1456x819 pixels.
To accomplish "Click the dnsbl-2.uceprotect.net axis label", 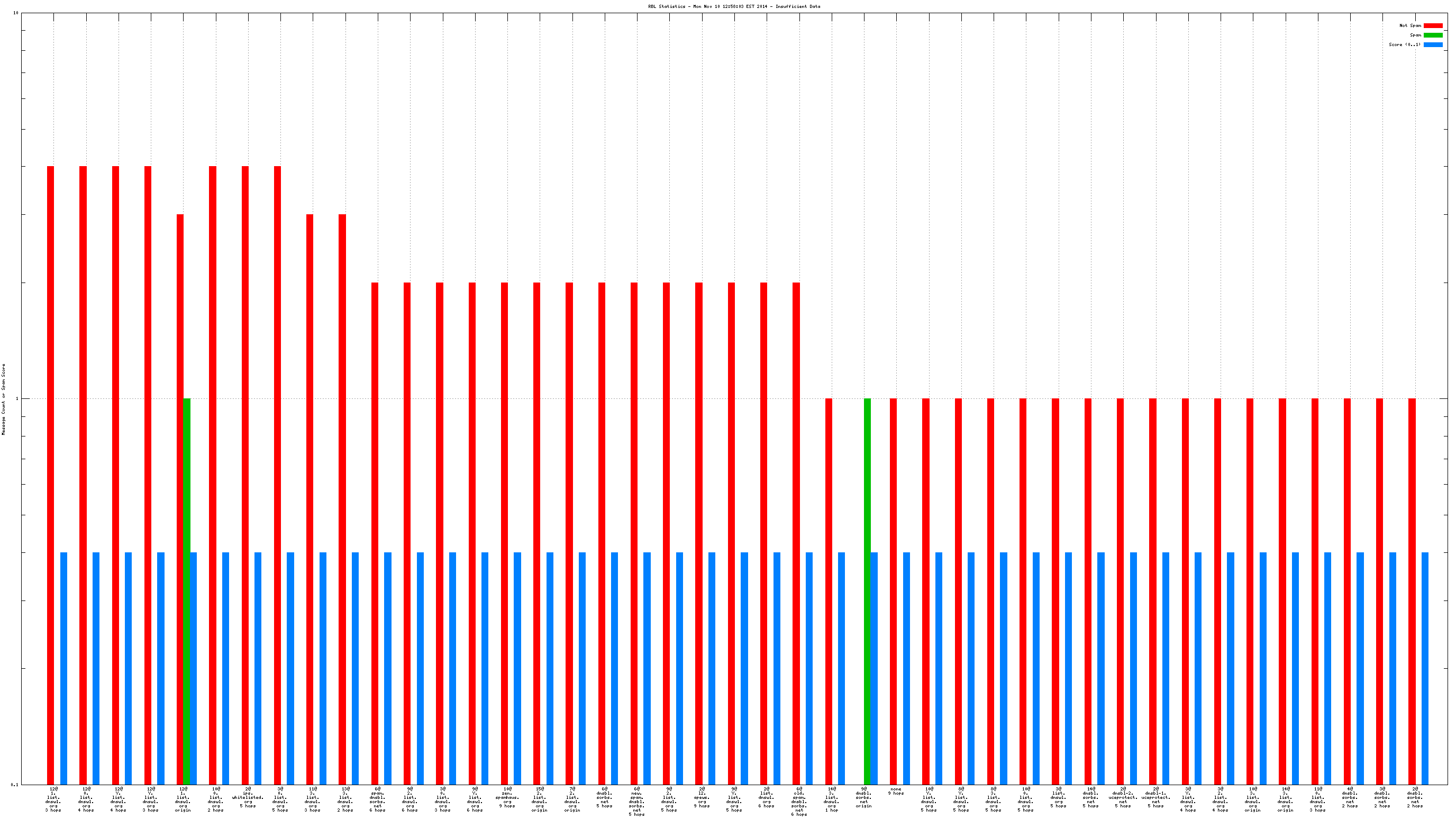I will (1123, 797).
